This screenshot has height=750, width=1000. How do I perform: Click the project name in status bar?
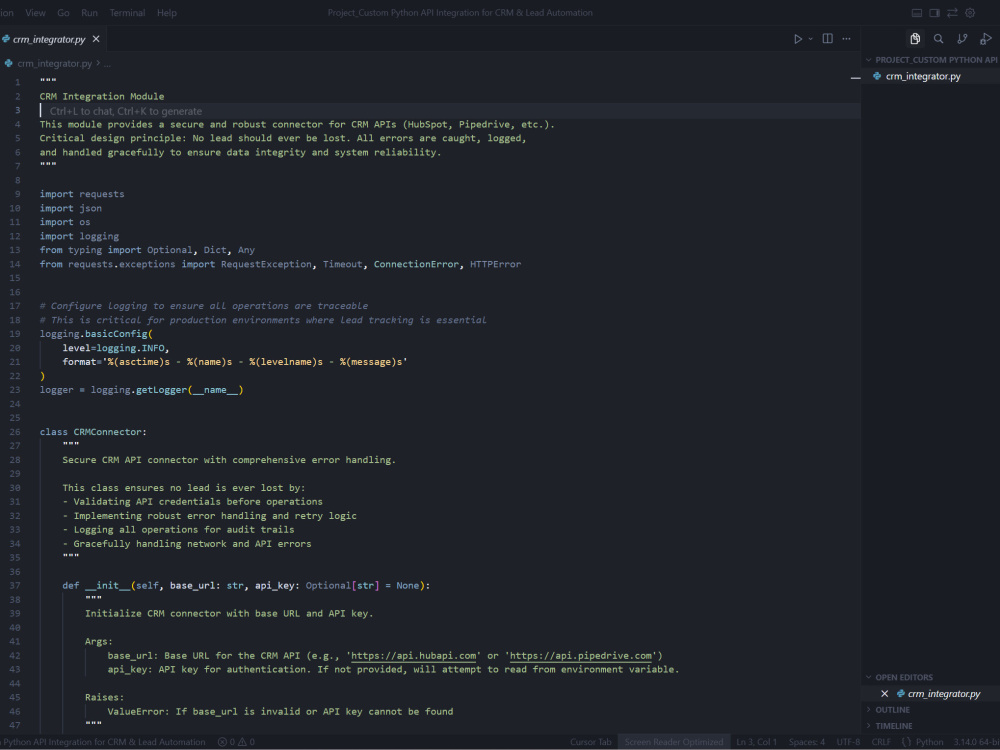pos(103,742)
